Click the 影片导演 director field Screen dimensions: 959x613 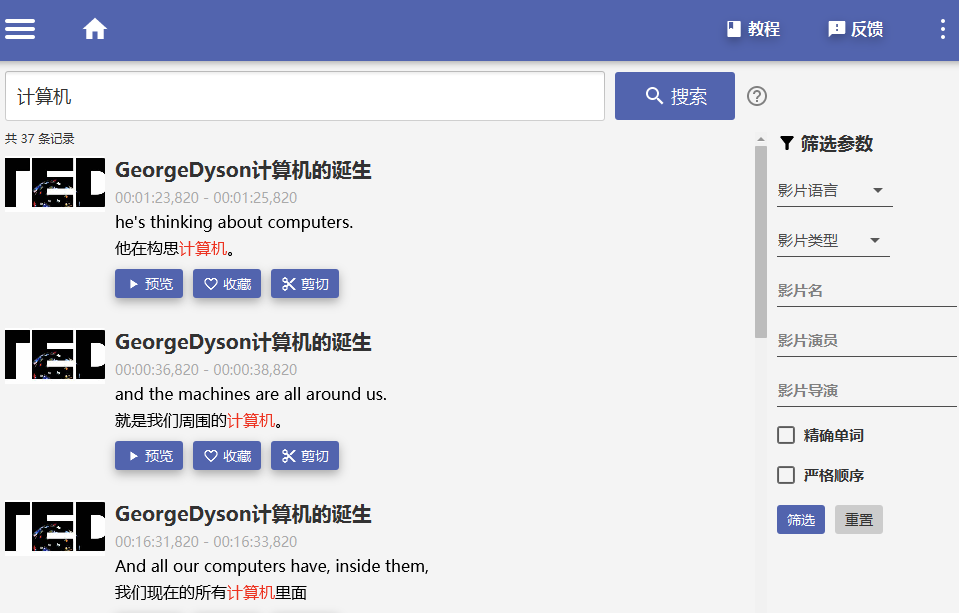click(x=866, y=392)
